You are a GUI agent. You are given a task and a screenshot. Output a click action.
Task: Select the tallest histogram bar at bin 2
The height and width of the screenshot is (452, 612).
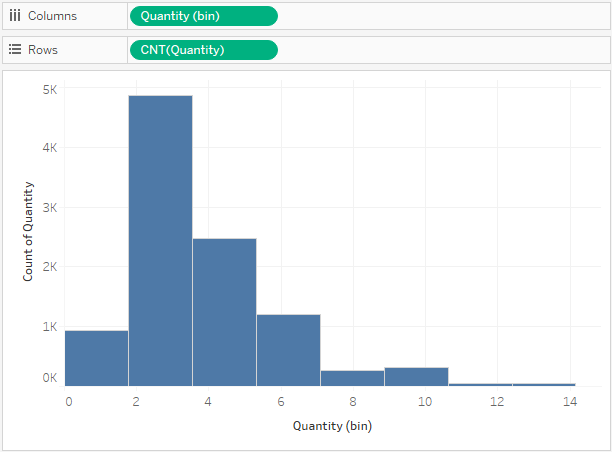[160, 241]
